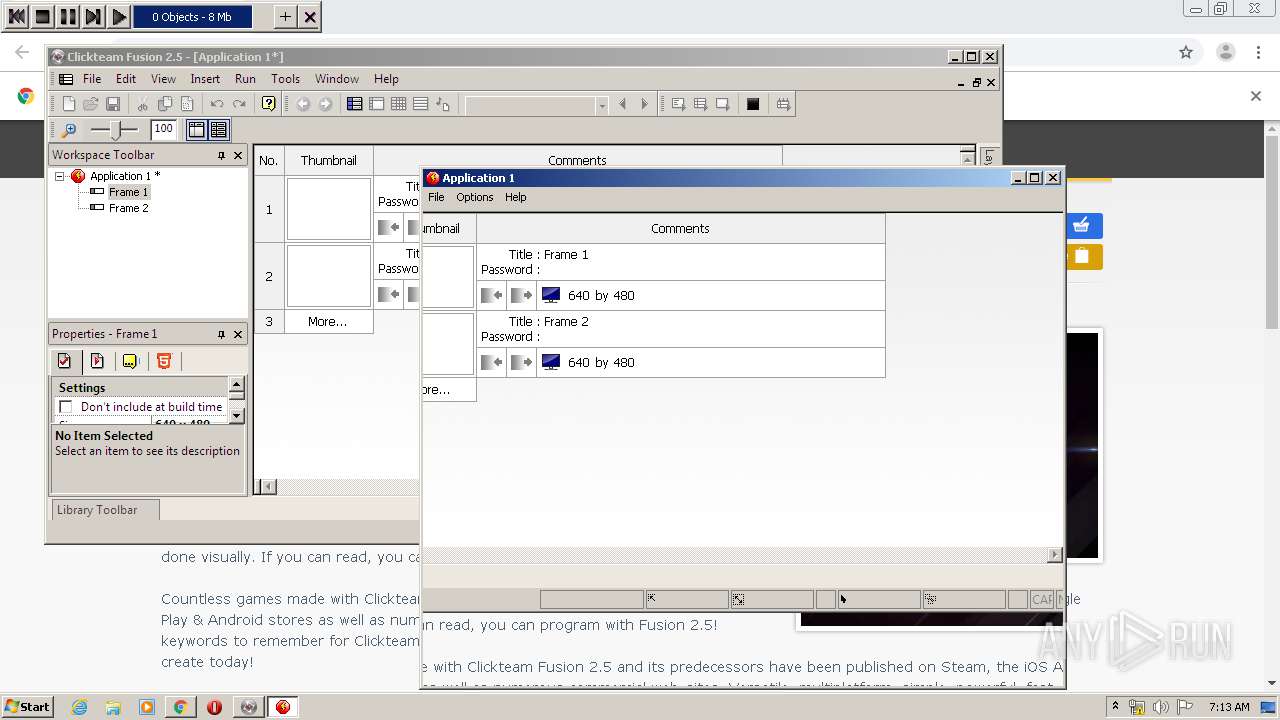Open the File menu in Clickteam Fusion

92,79
